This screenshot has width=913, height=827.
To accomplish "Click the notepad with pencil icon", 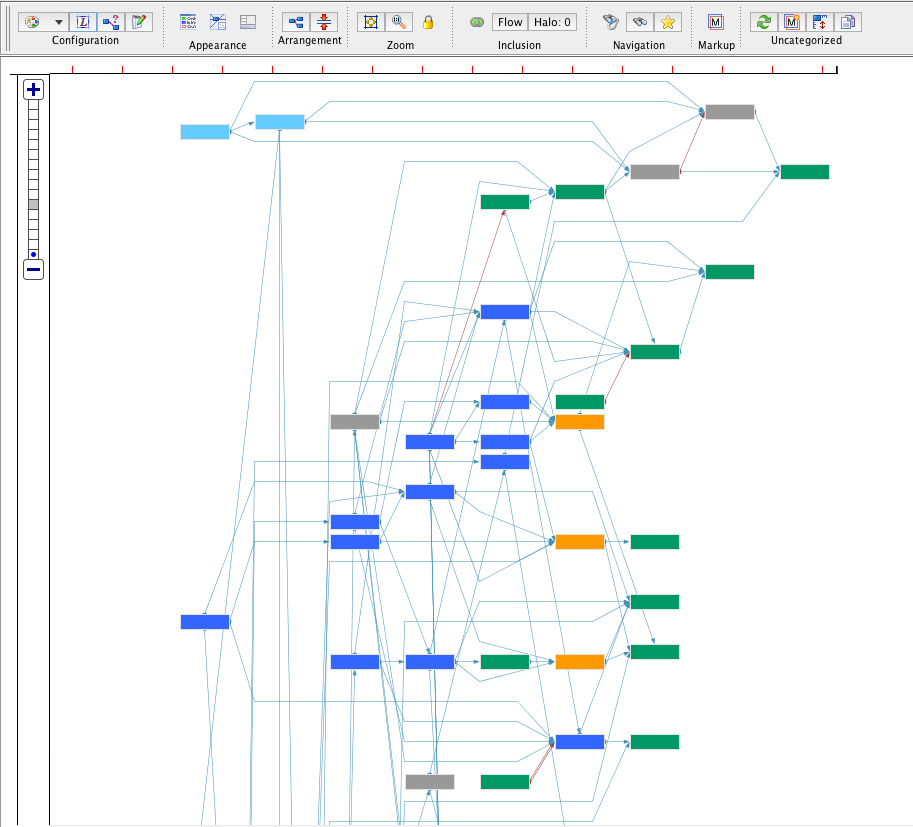I will 139,22.
